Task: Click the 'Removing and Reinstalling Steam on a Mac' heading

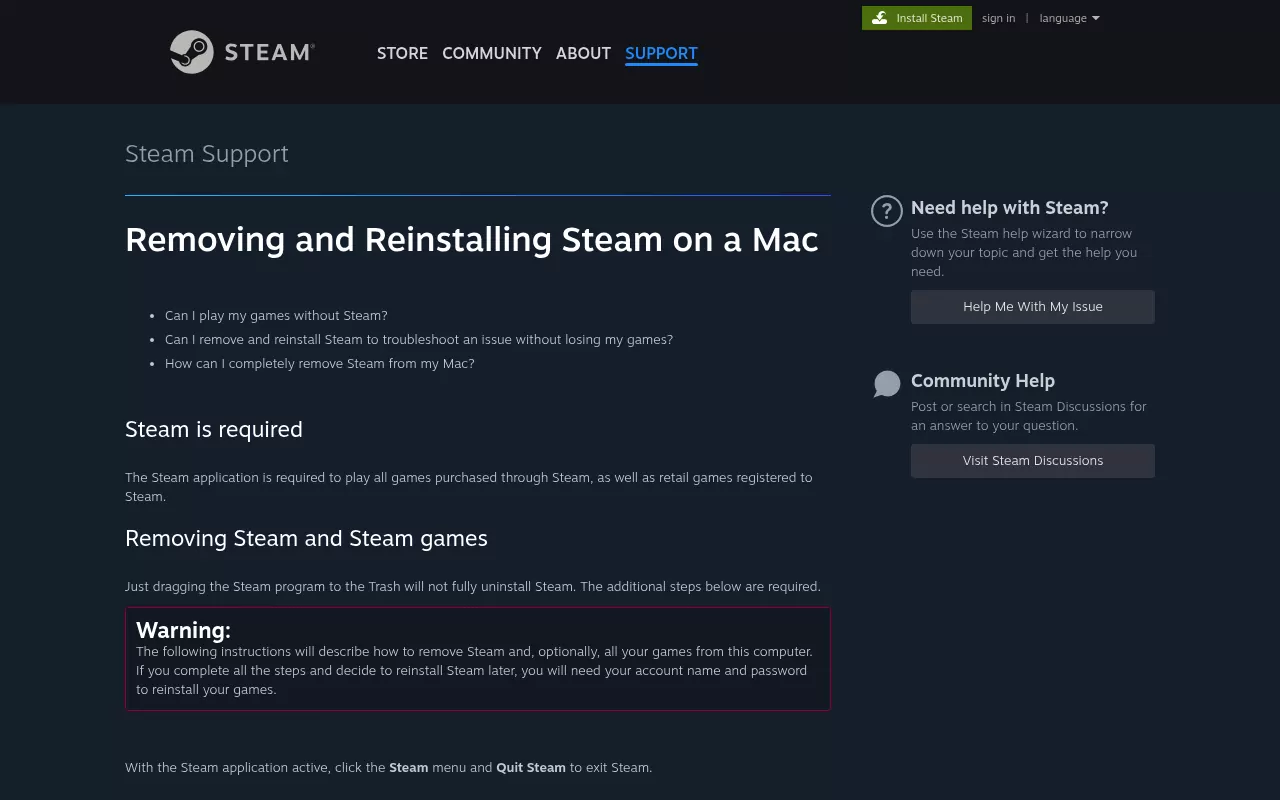Action: coord(472,240)
